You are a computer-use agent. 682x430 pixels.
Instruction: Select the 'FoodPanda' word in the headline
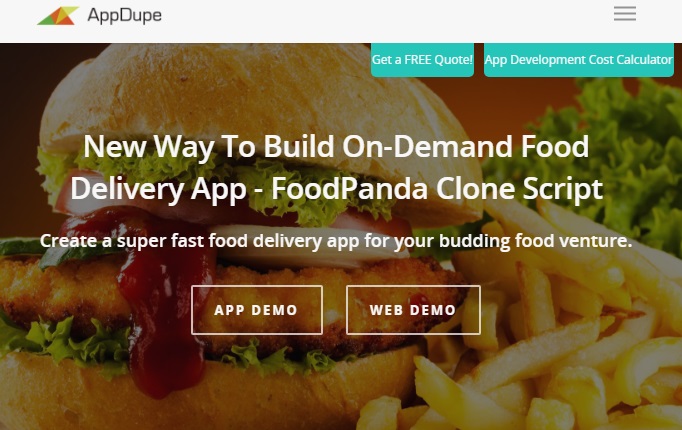tap(350, 189)
